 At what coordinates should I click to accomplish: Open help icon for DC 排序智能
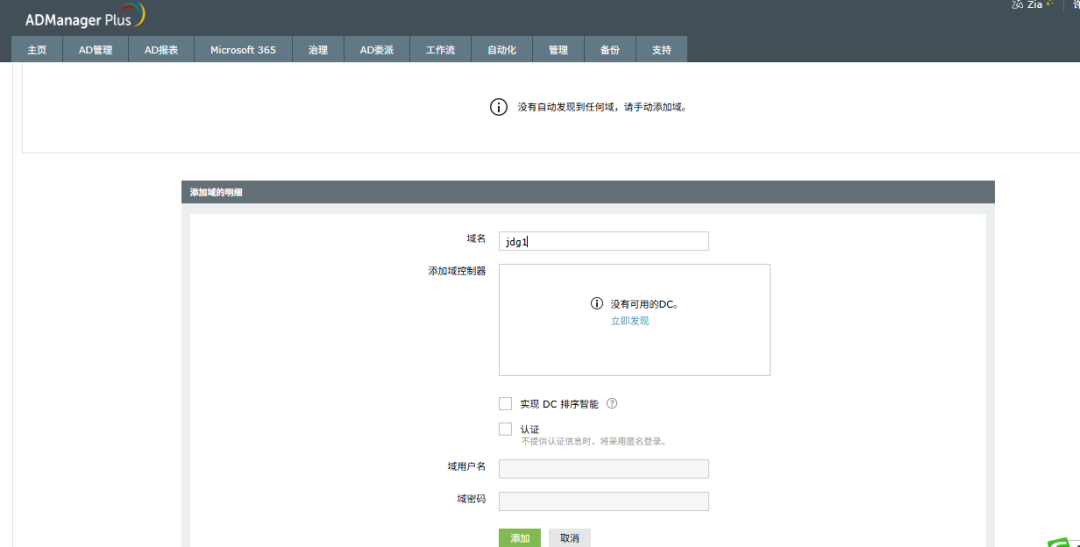pos(612,404)
